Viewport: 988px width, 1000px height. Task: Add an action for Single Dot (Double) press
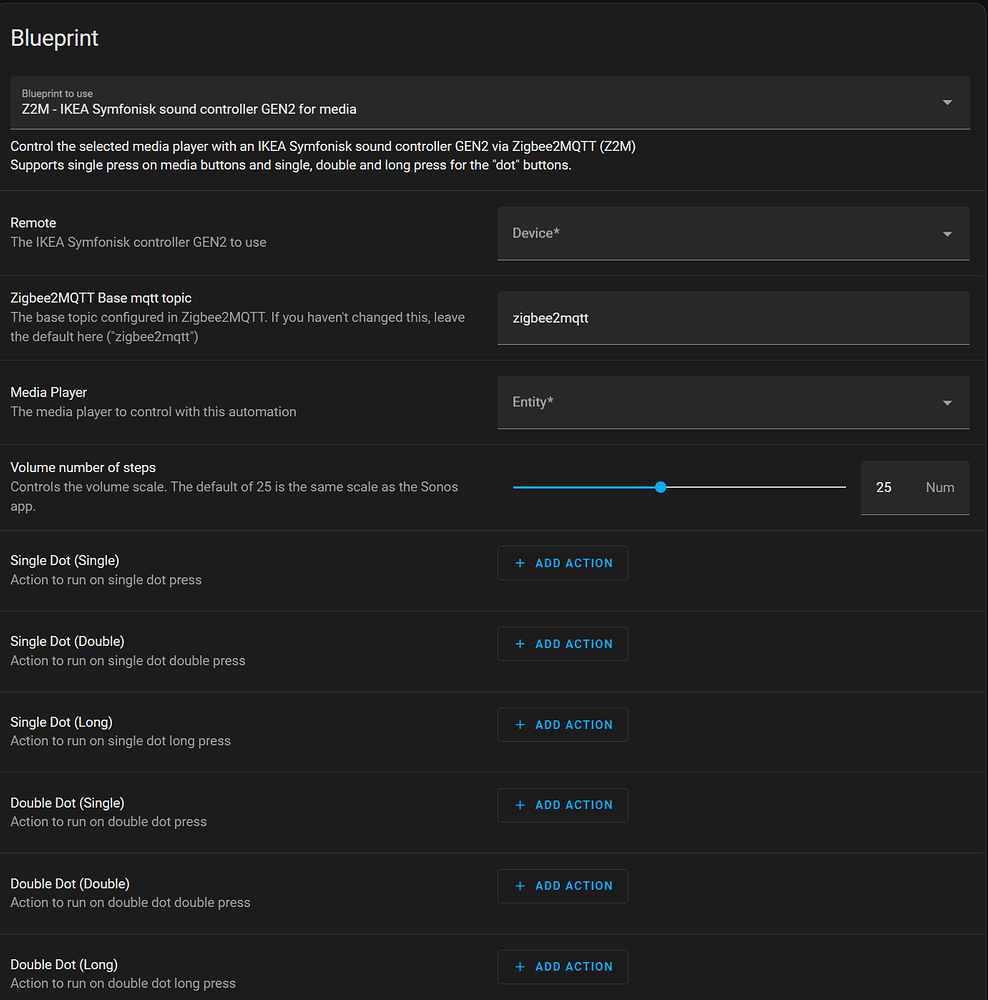point(562,643)
